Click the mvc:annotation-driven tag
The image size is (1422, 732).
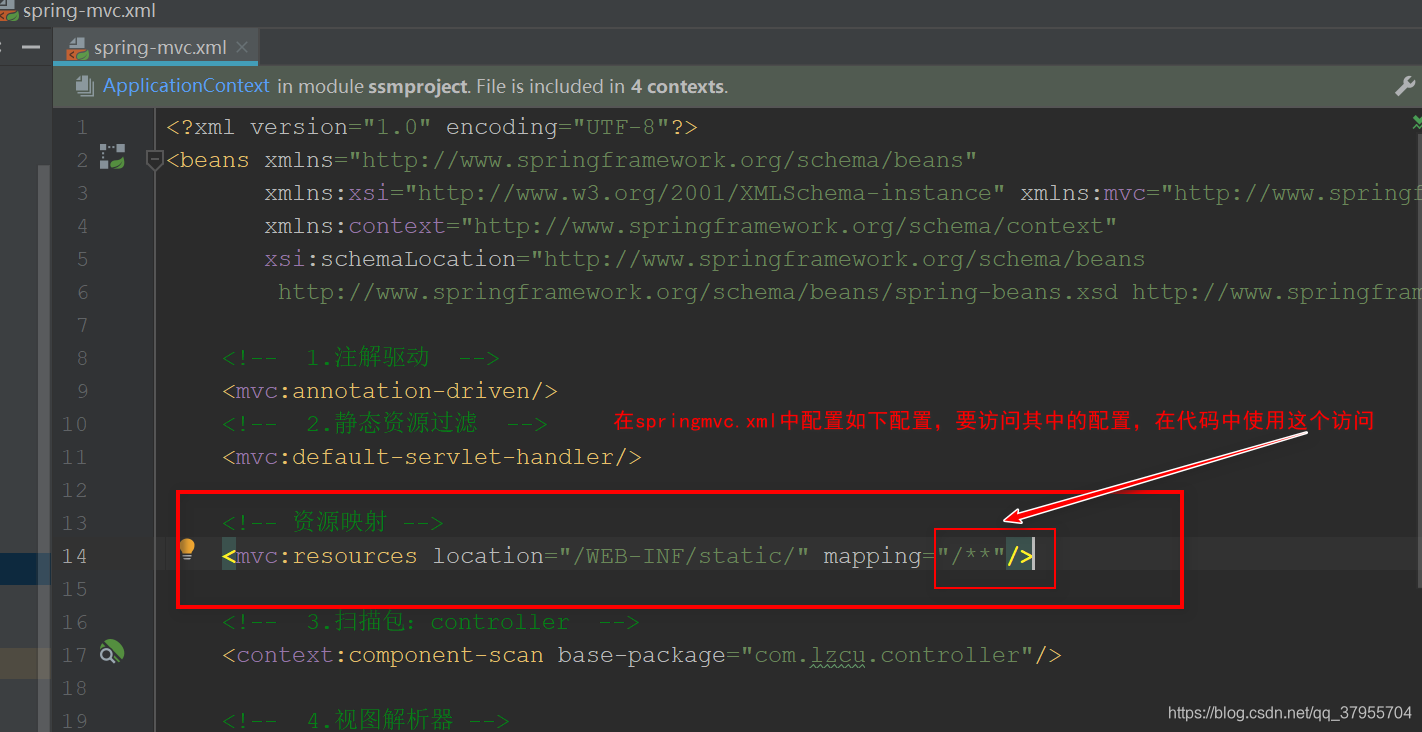tap(390, 391)
